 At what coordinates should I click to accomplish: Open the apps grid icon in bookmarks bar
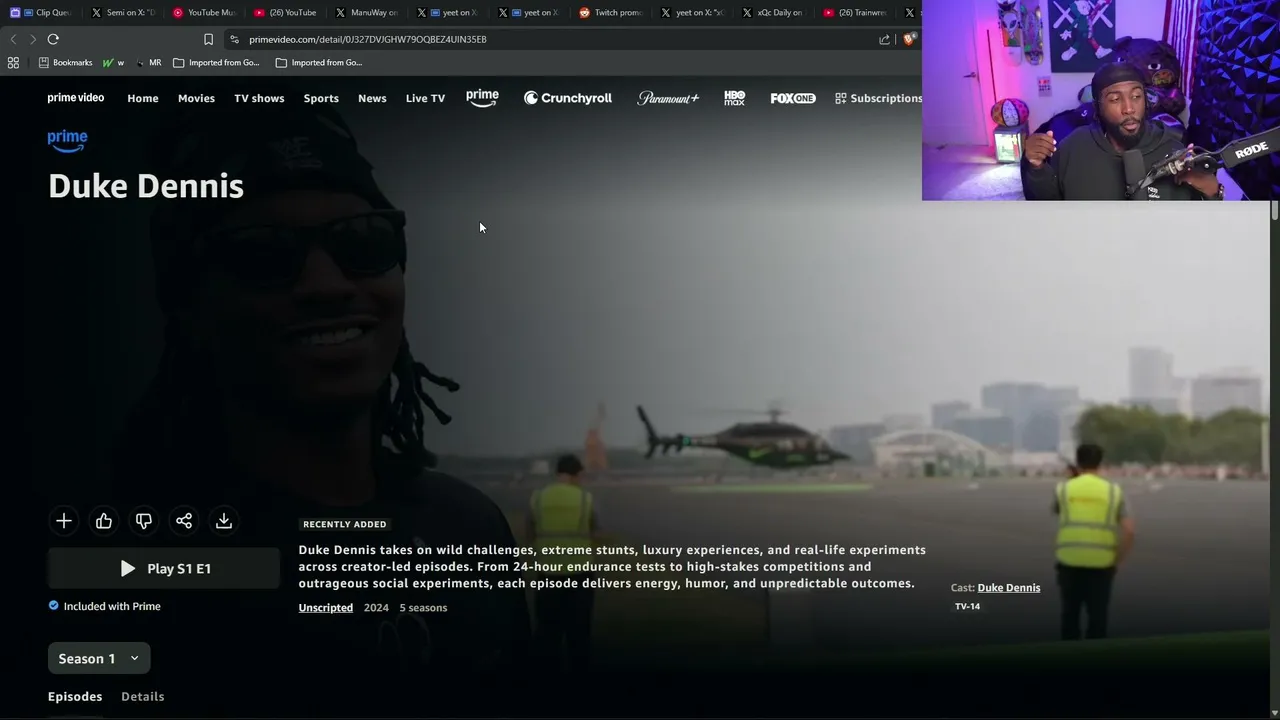tap(13, 62)
